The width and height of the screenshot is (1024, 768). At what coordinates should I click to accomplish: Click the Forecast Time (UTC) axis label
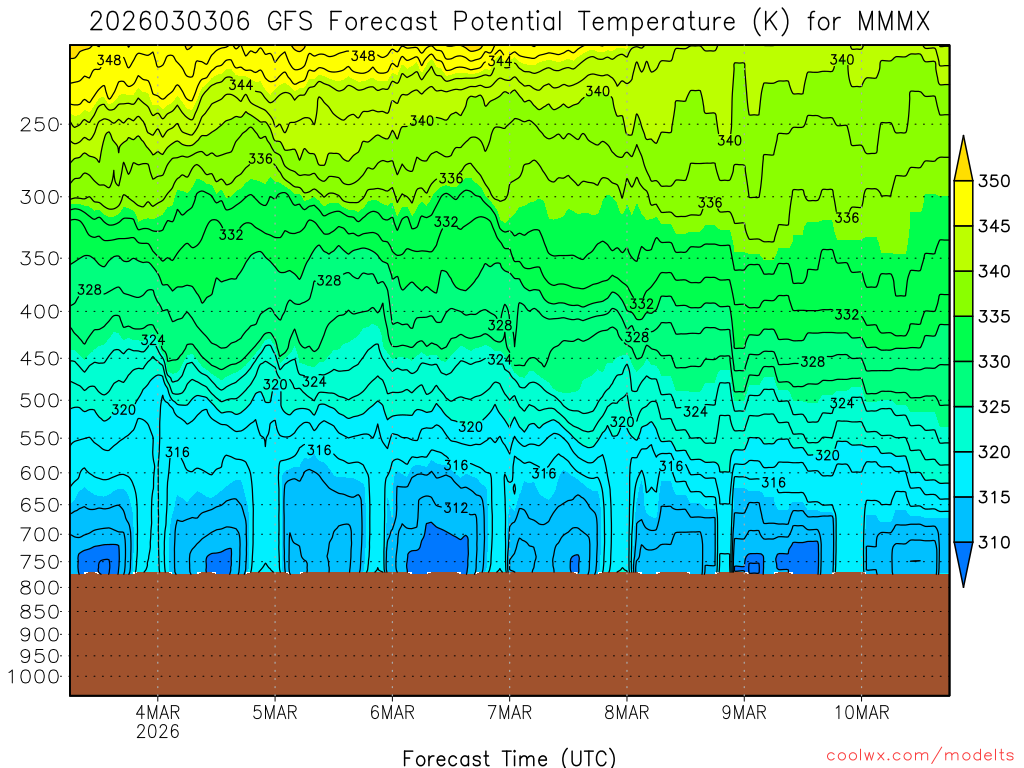tap(509, 758)
